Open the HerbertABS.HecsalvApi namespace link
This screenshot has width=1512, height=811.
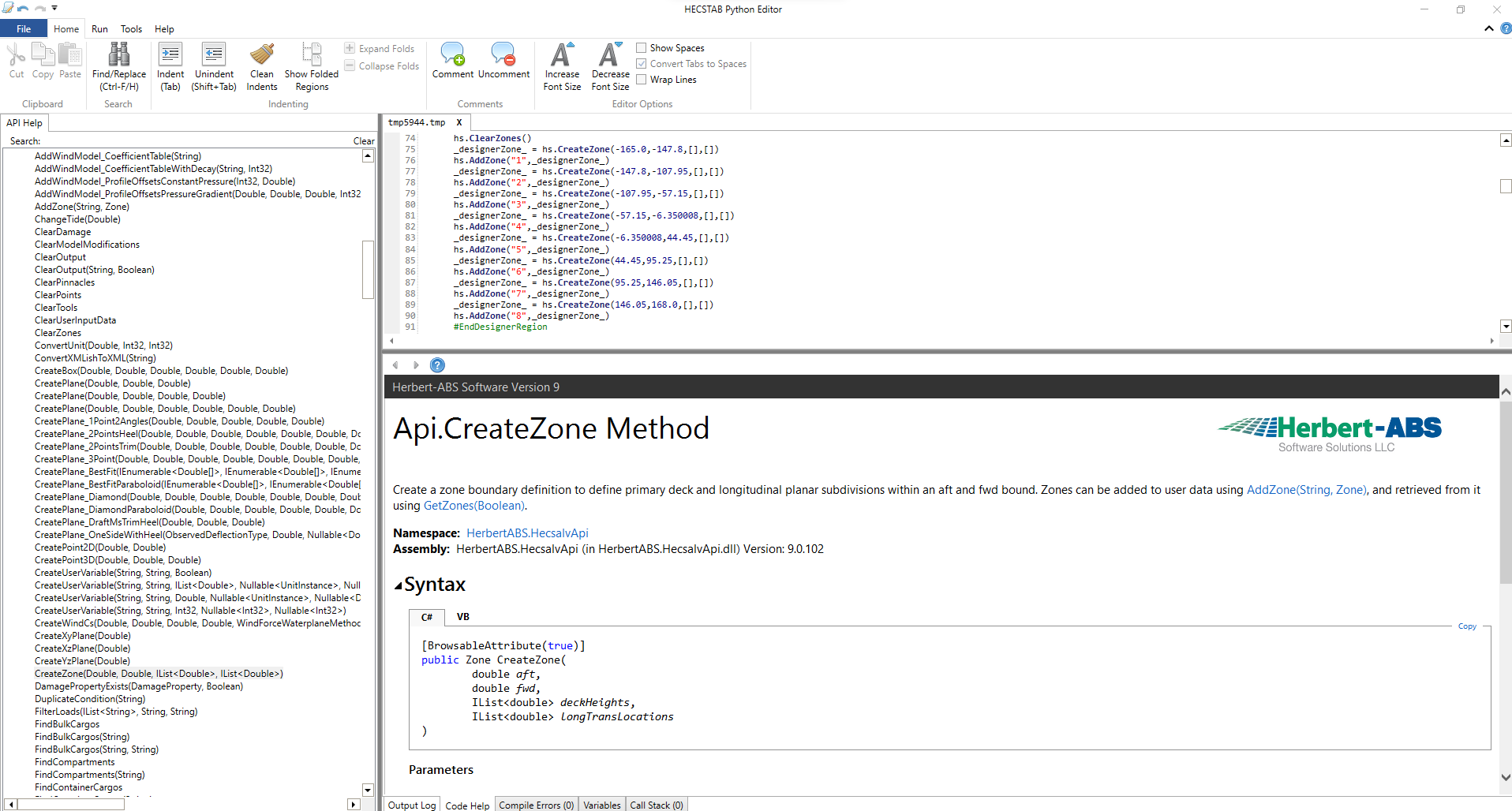(527, 533)
